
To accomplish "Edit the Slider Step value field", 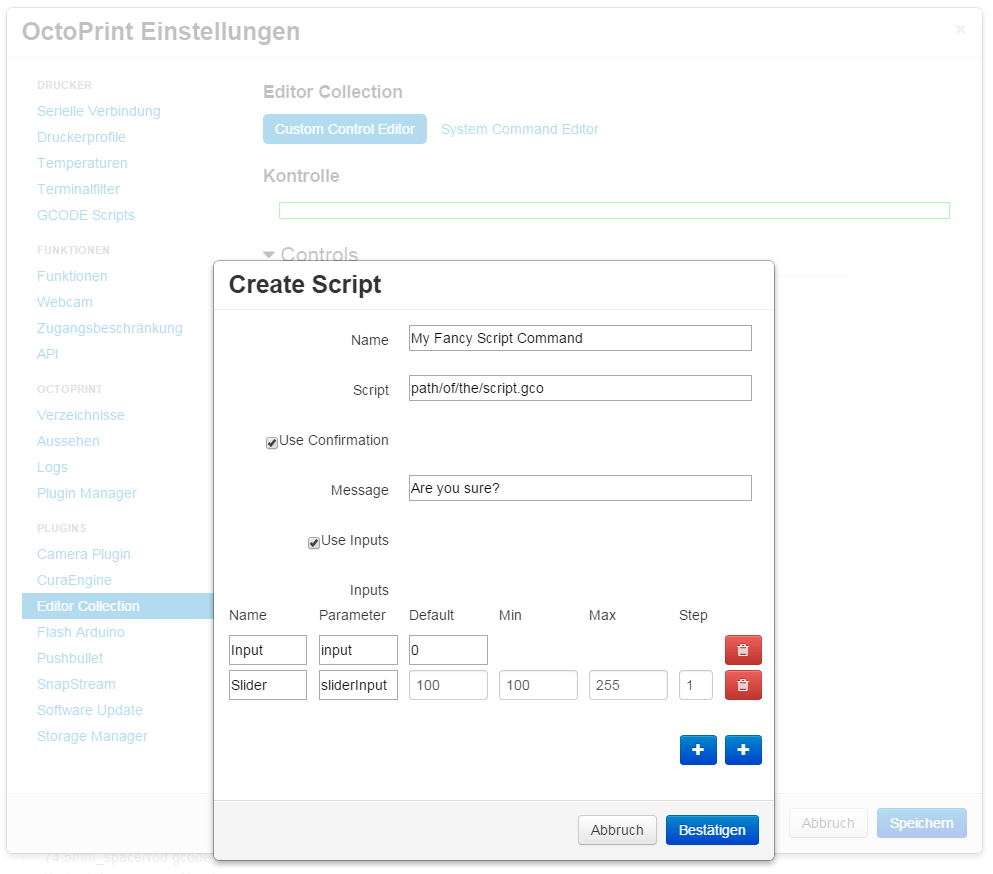I will pyautogui.click(x=696, y=685).
